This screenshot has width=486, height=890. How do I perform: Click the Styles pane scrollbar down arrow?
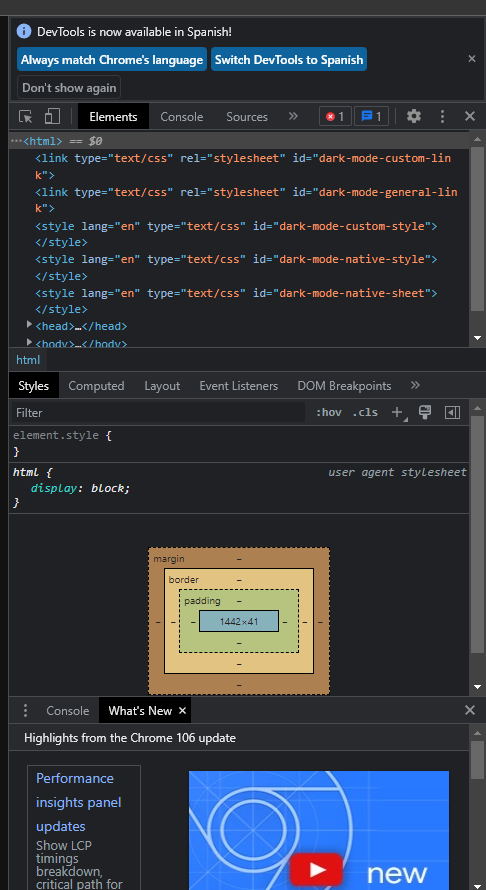click(x=477, y=687)
